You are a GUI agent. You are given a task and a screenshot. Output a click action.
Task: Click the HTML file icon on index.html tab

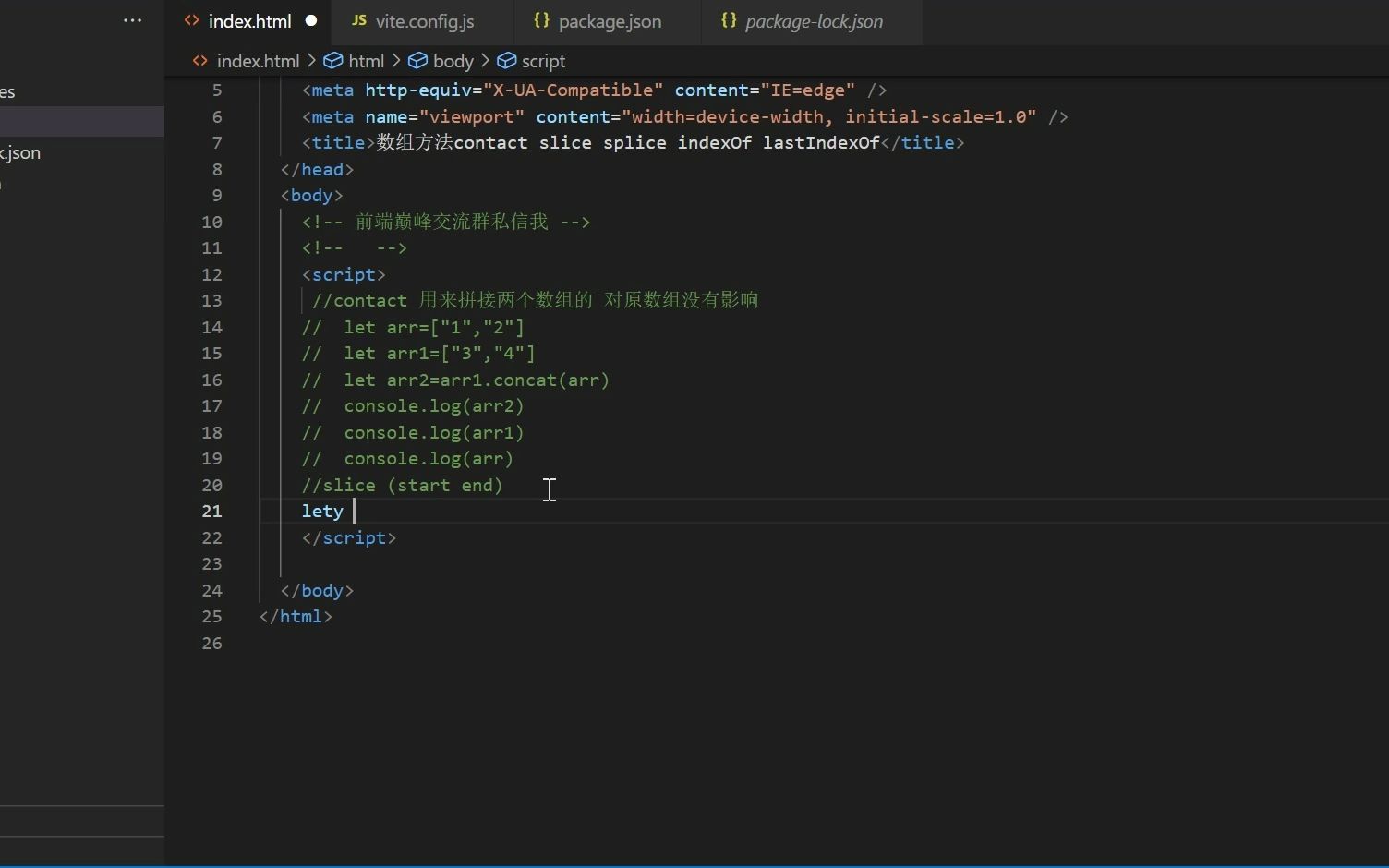[192, 20]
